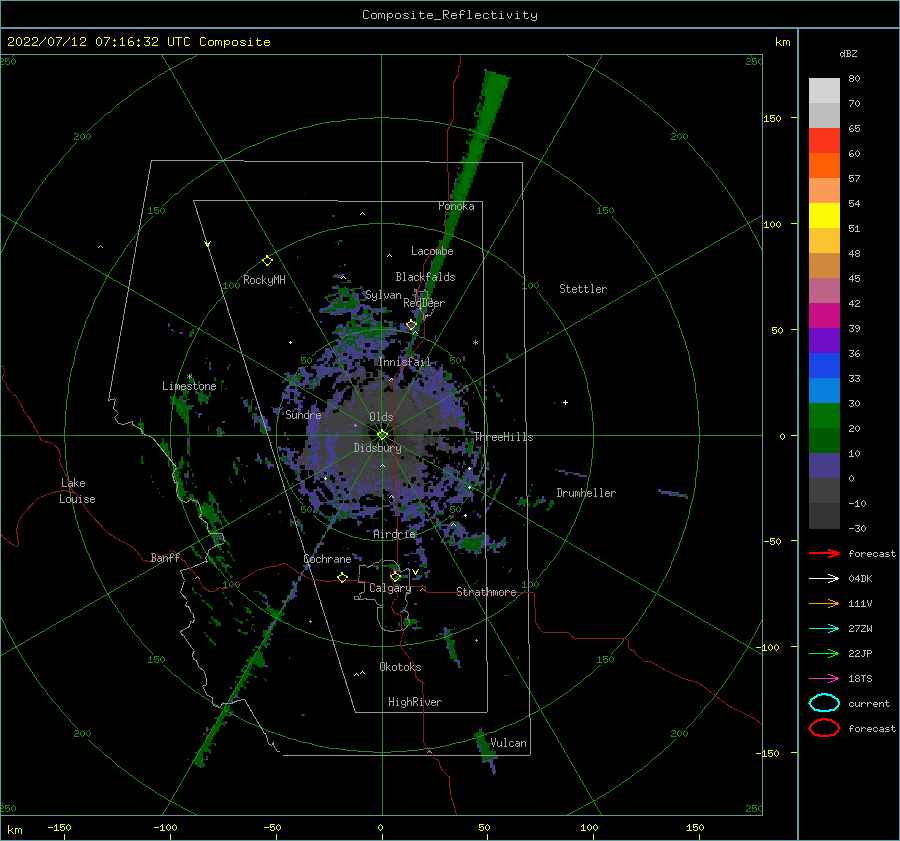
Task: Click the green 22JP arrow in legend
Action: (824, 653)
